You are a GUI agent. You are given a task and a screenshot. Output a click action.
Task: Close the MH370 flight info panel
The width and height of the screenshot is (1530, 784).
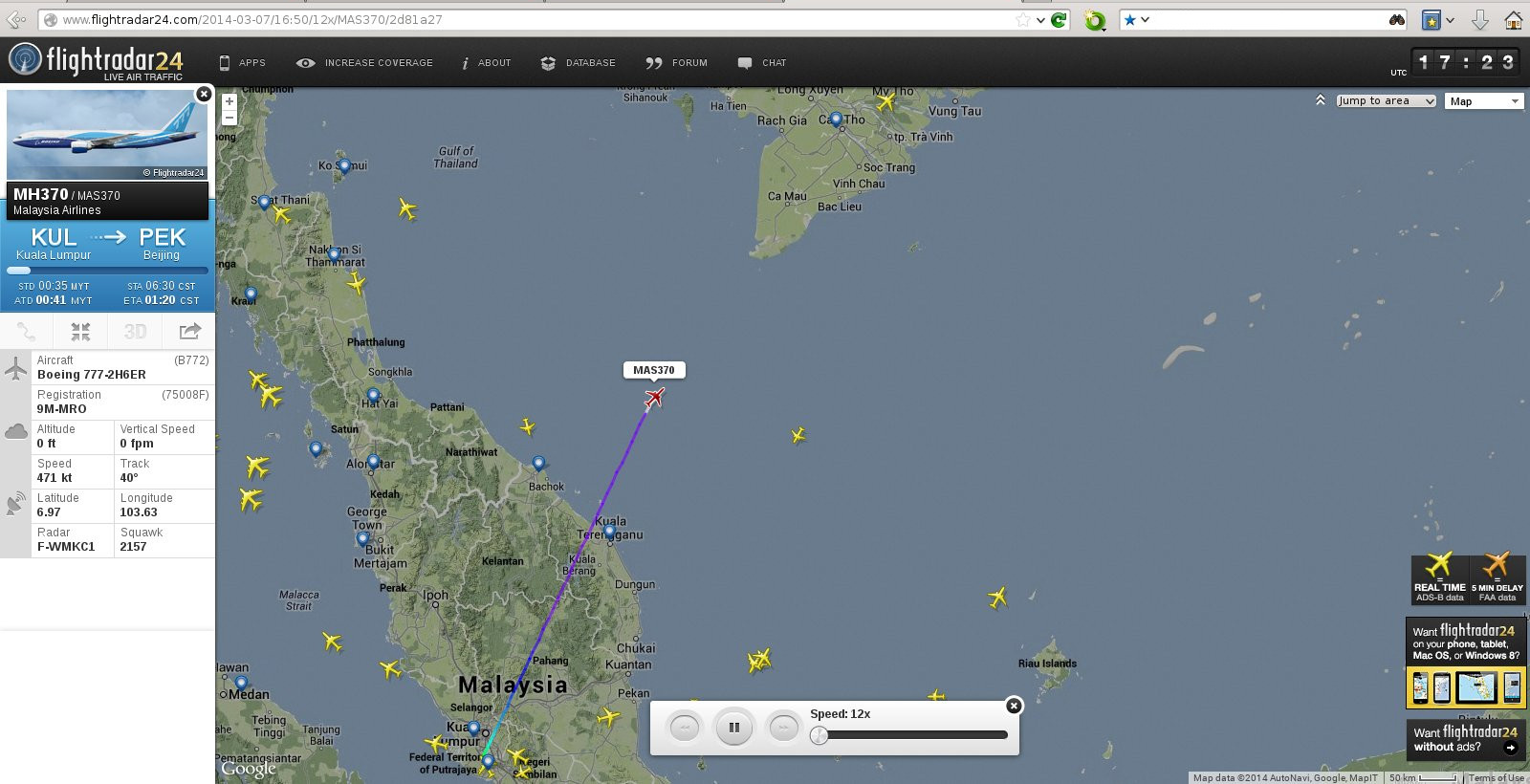[x=204, y=94]
